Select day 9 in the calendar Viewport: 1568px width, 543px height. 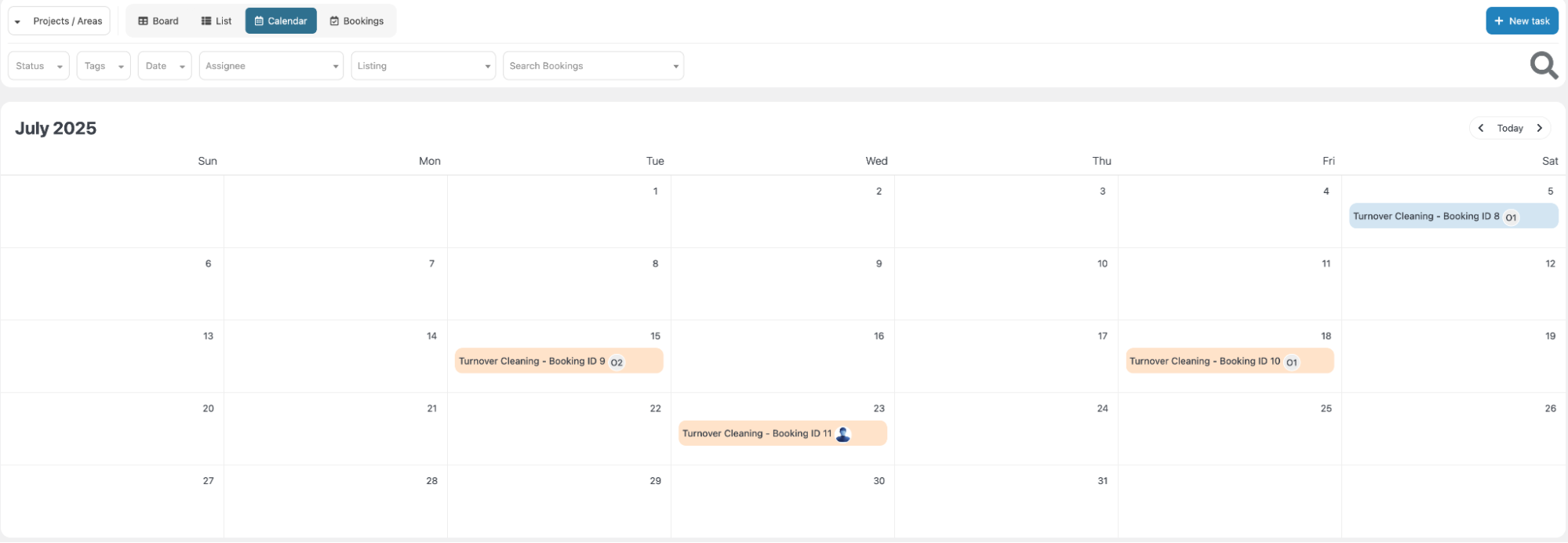pos(879,264)
